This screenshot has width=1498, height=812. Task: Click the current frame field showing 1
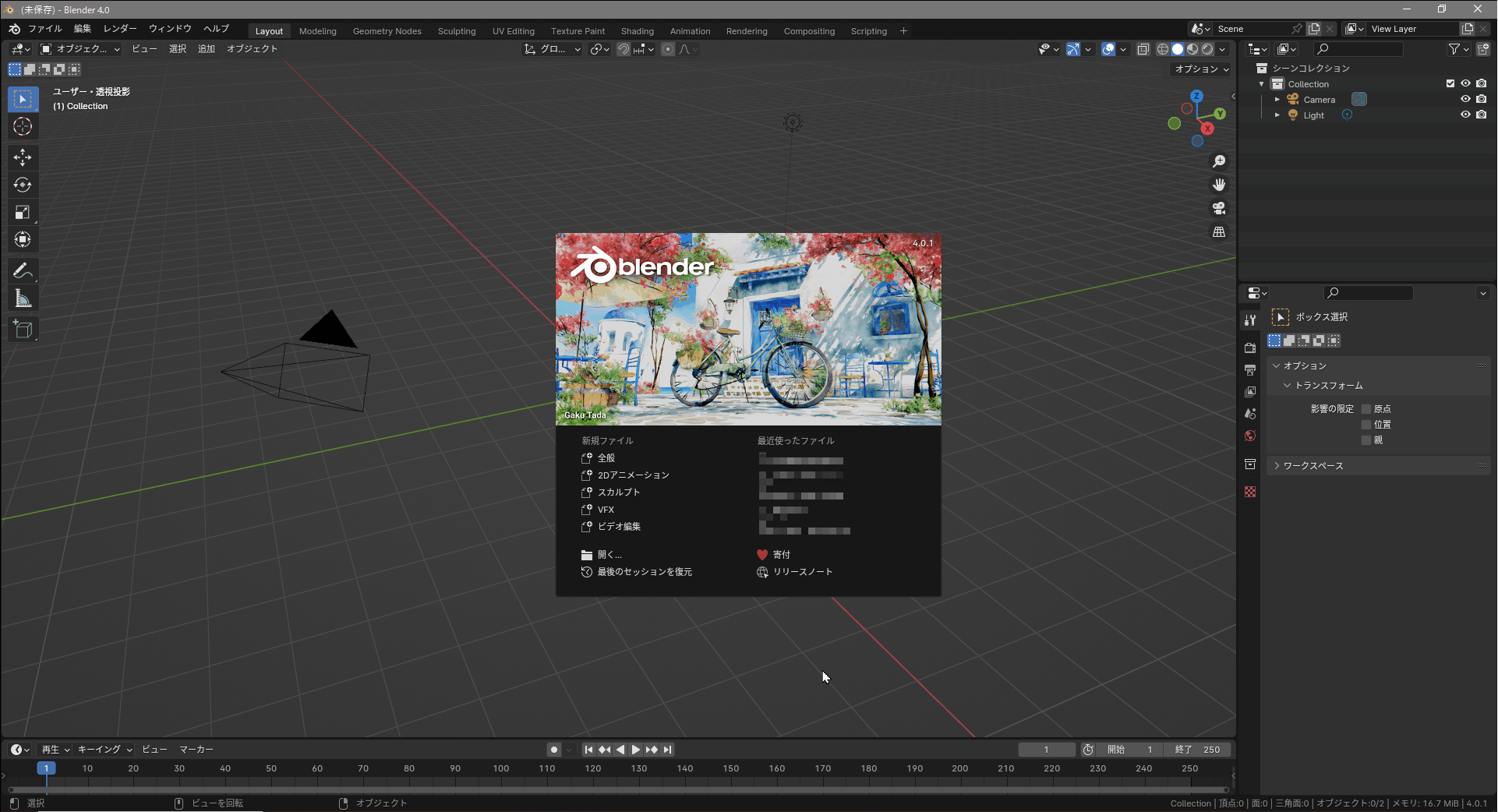1047,750
